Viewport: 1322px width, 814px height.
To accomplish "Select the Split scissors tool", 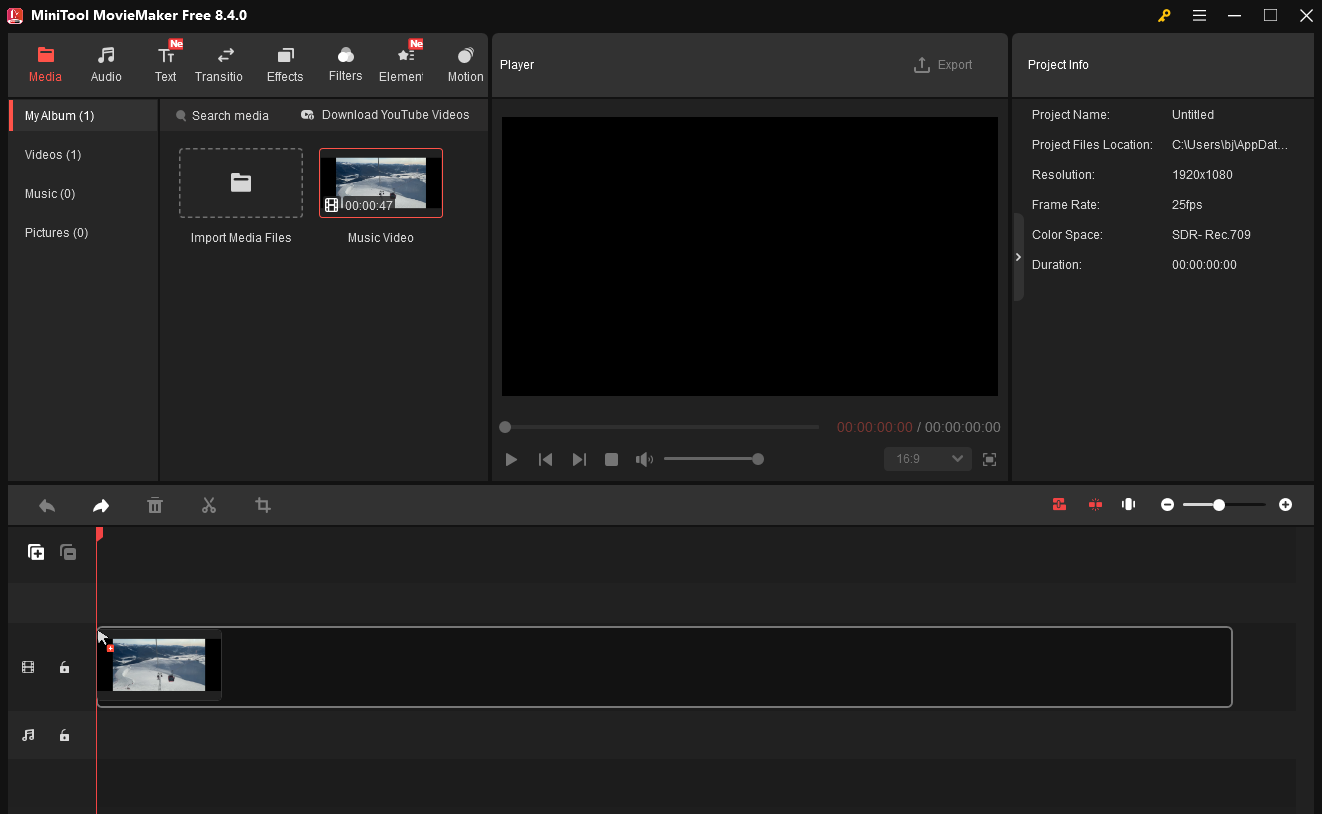I will (209, 505).
